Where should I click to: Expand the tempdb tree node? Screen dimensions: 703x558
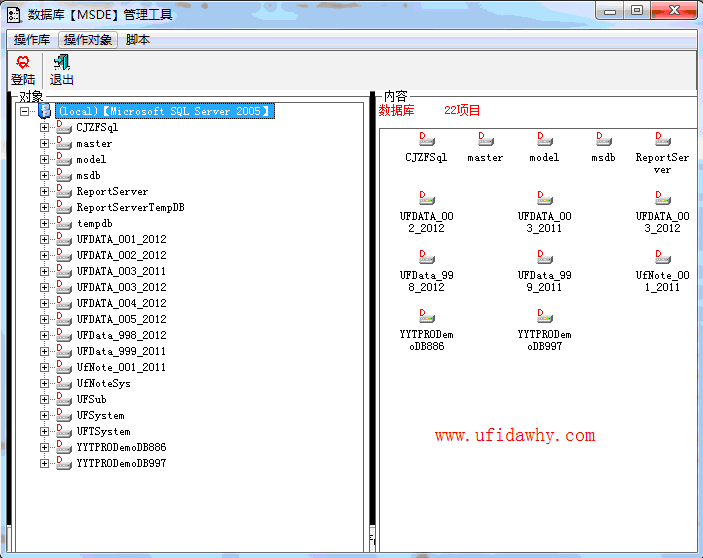click(44, 224)
